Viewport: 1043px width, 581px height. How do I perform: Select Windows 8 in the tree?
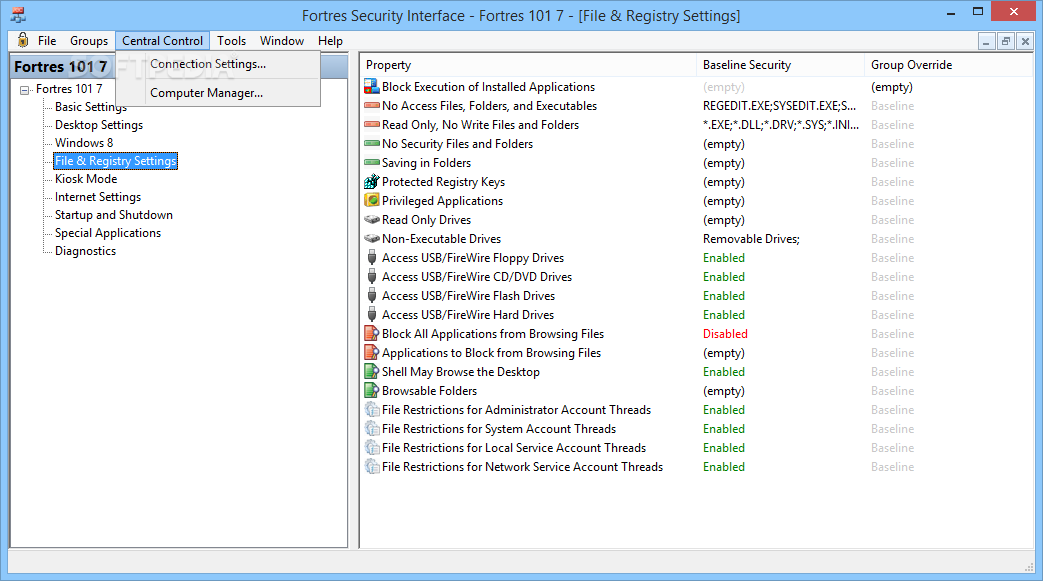pyautogui.click(x=84, y=142)
